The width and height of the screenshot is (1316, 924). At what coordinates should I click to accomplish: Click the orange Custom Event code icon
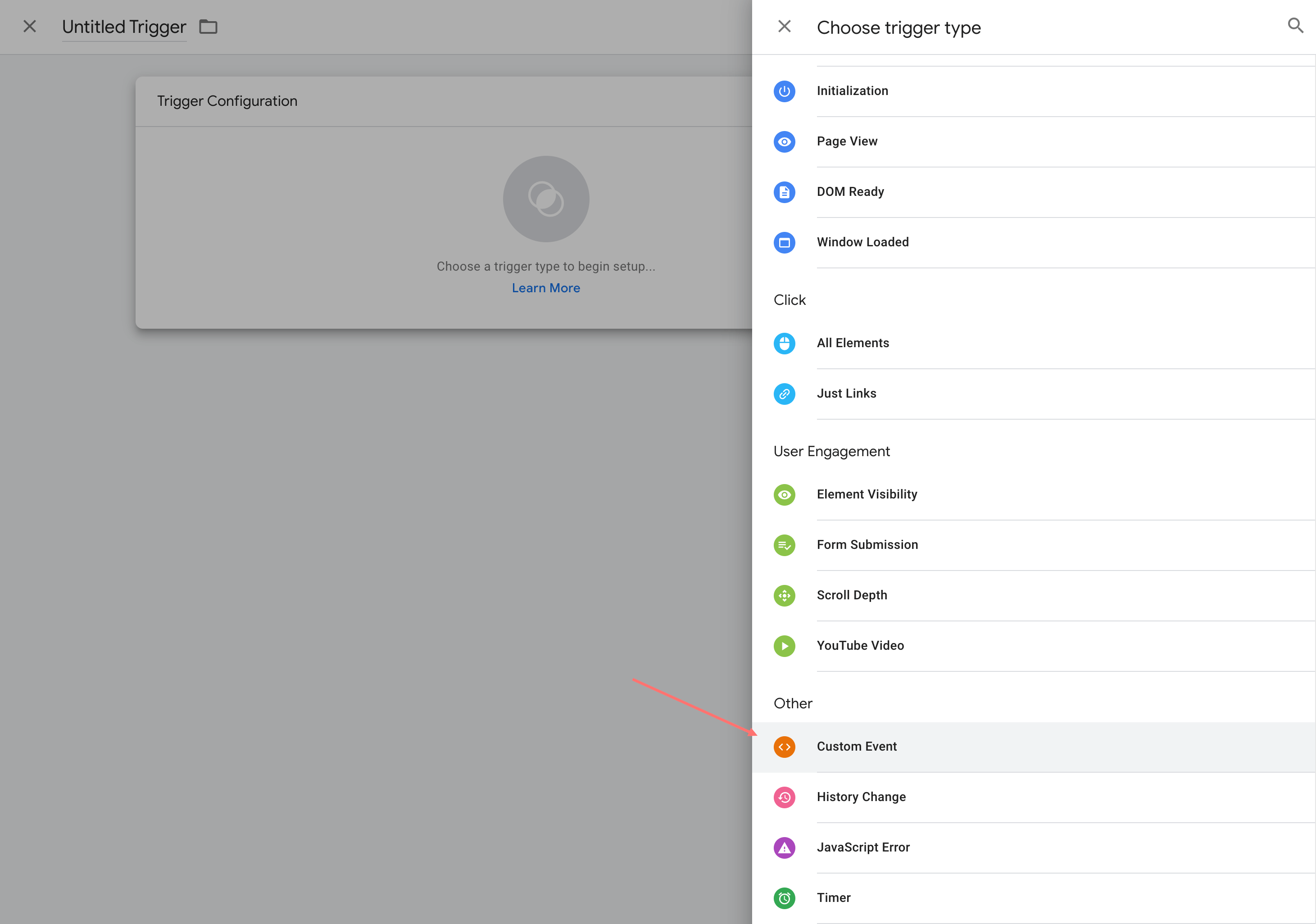(x=784, y=747)
